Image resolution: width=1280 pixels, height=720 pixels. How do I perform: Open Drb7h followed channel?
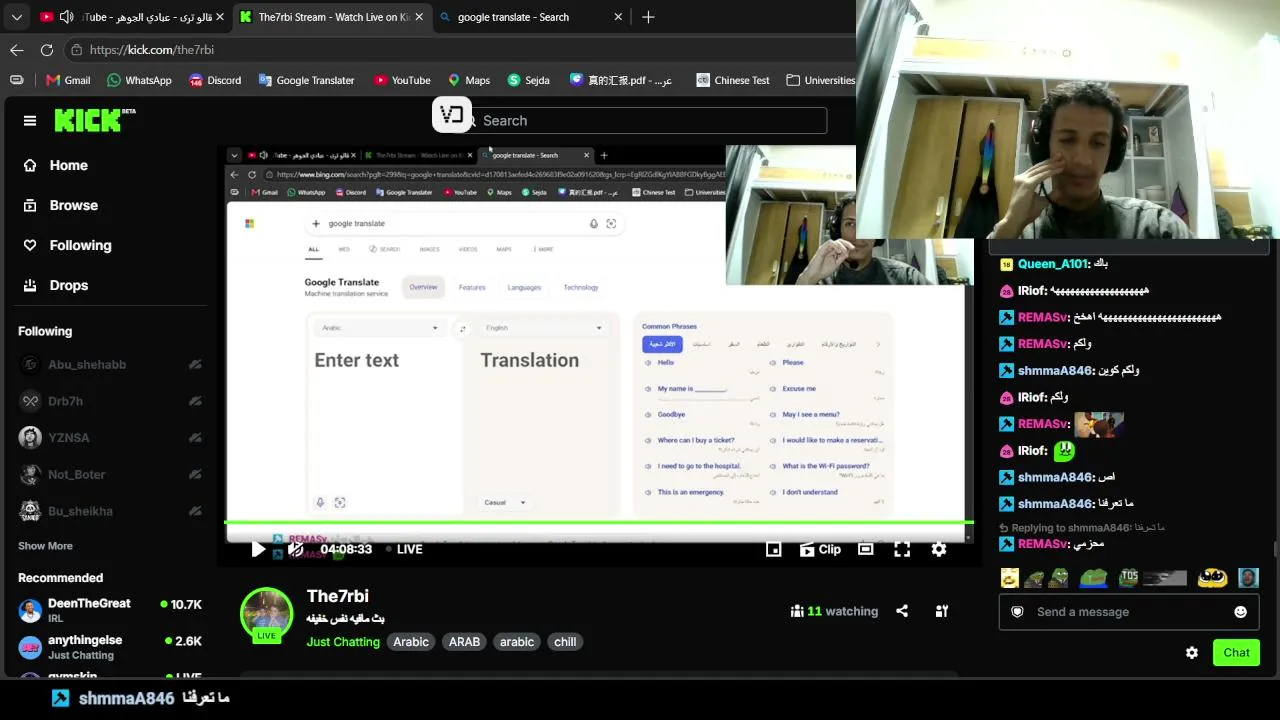tap(110, 401)
